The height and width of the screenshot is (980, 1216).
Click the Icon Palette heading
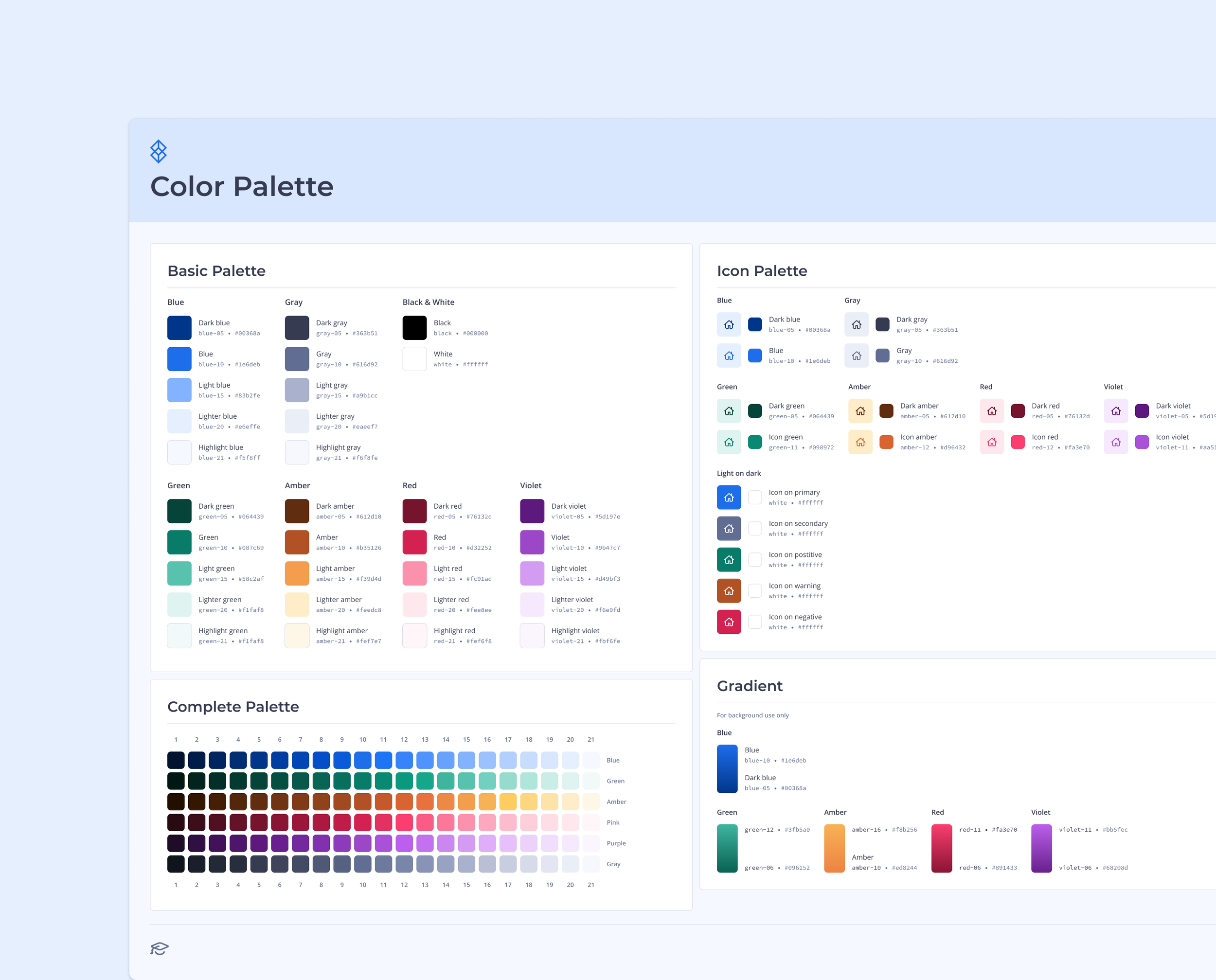(x=762, y=271)
